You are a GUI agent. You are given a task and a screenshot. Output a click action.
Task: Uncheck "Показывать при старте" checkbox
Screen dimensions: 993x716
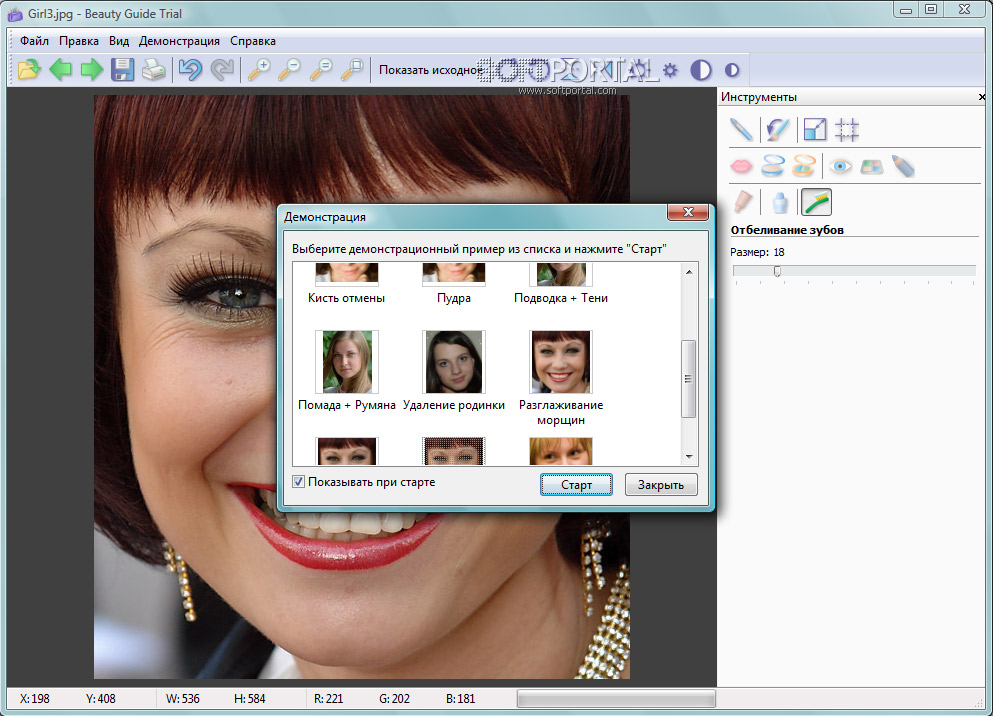click(298, 482)
